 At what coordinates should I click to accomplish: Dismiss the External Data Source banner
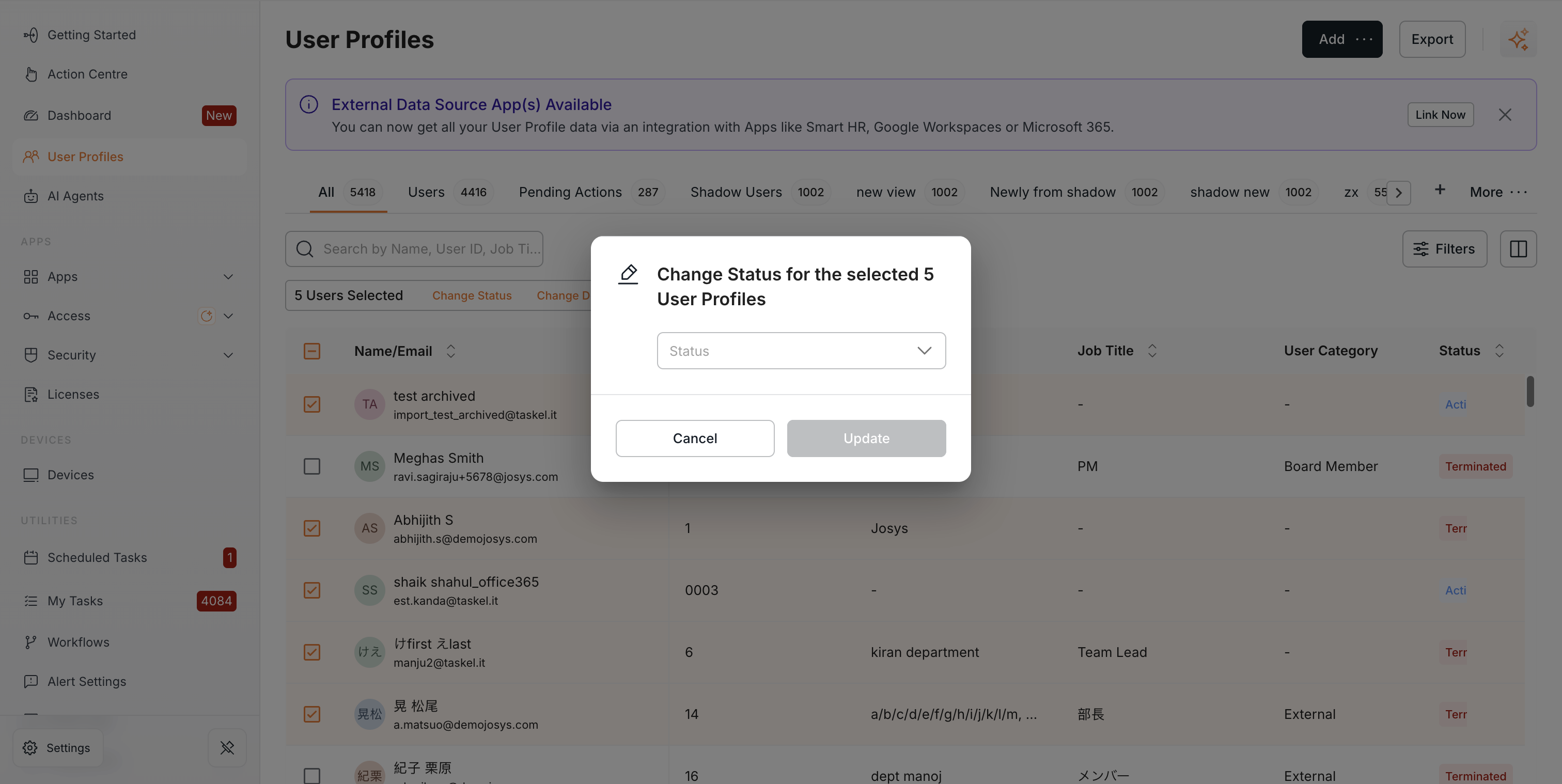1505,115
